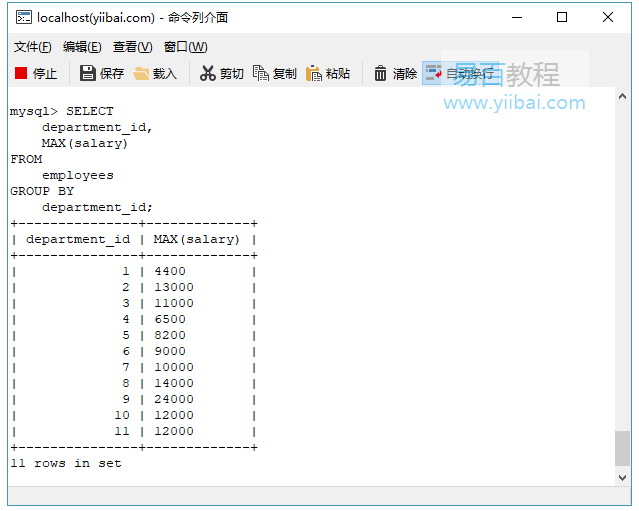Click the Clear (清除) trash icon
Image resolution: width=639 pixels, height=511 pixels.
click(381, 73)
